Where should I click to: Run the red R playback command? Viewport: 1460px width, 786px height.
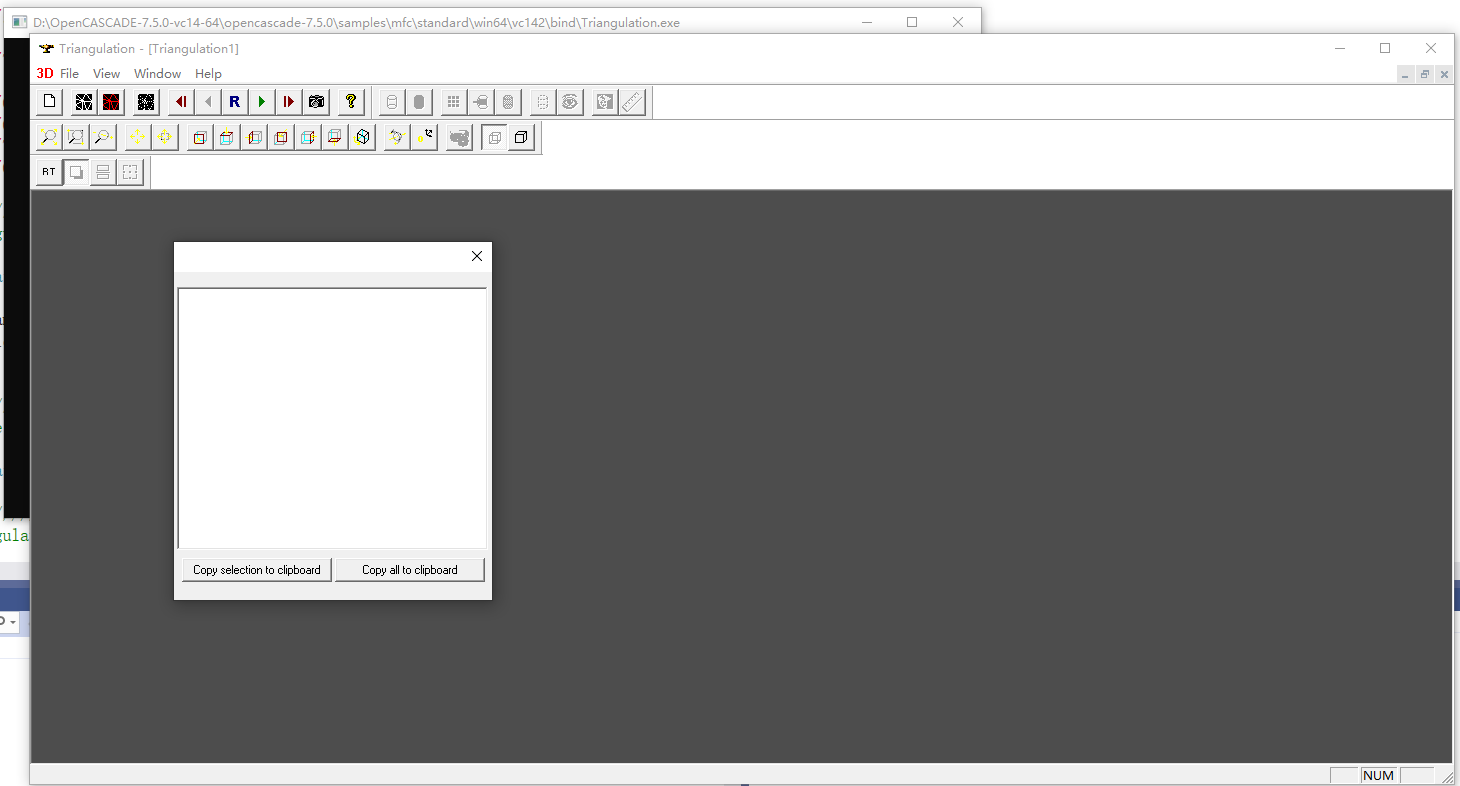click(234, 101)
